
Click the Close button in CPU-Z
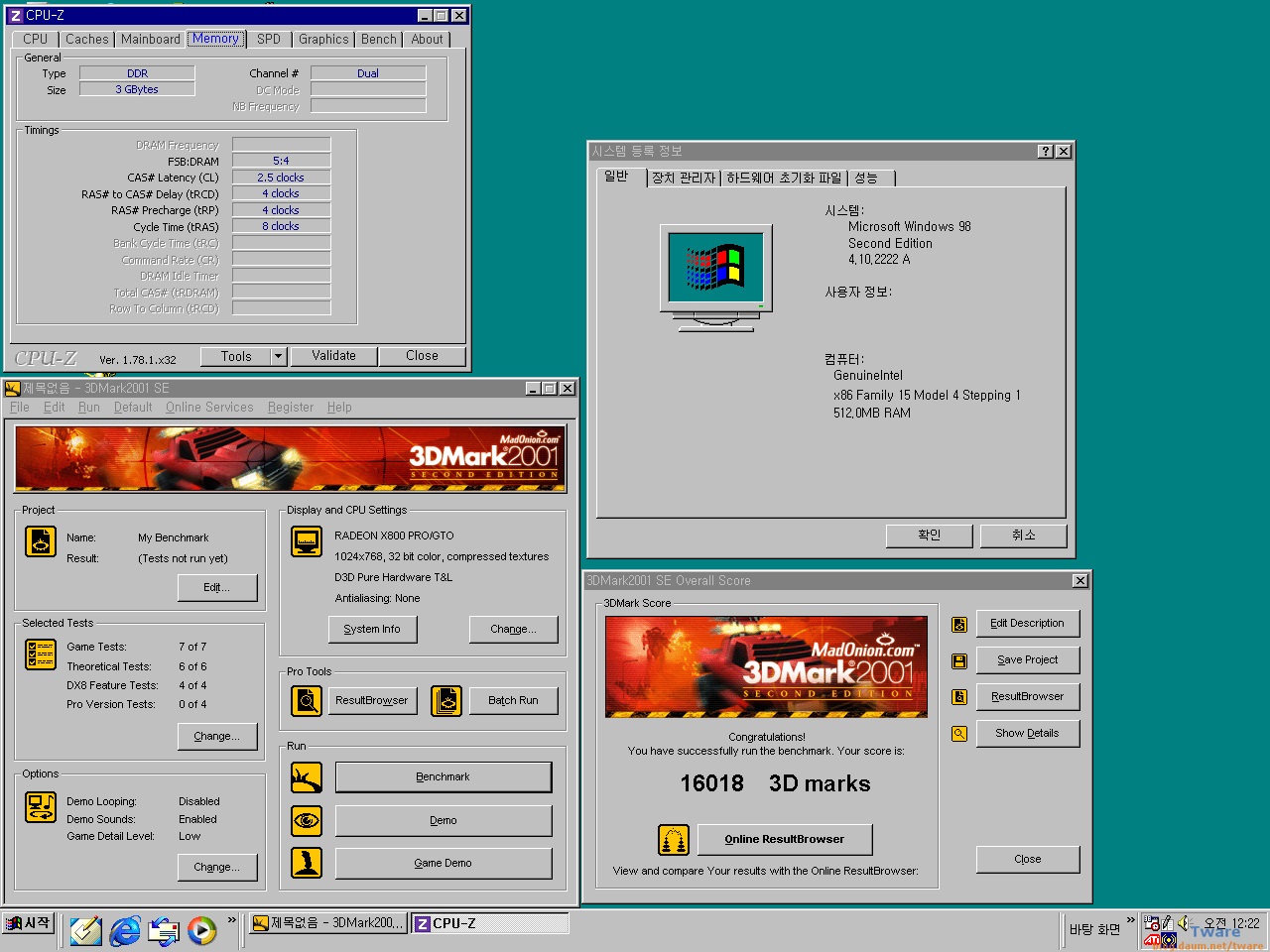[x=422, y=356]
